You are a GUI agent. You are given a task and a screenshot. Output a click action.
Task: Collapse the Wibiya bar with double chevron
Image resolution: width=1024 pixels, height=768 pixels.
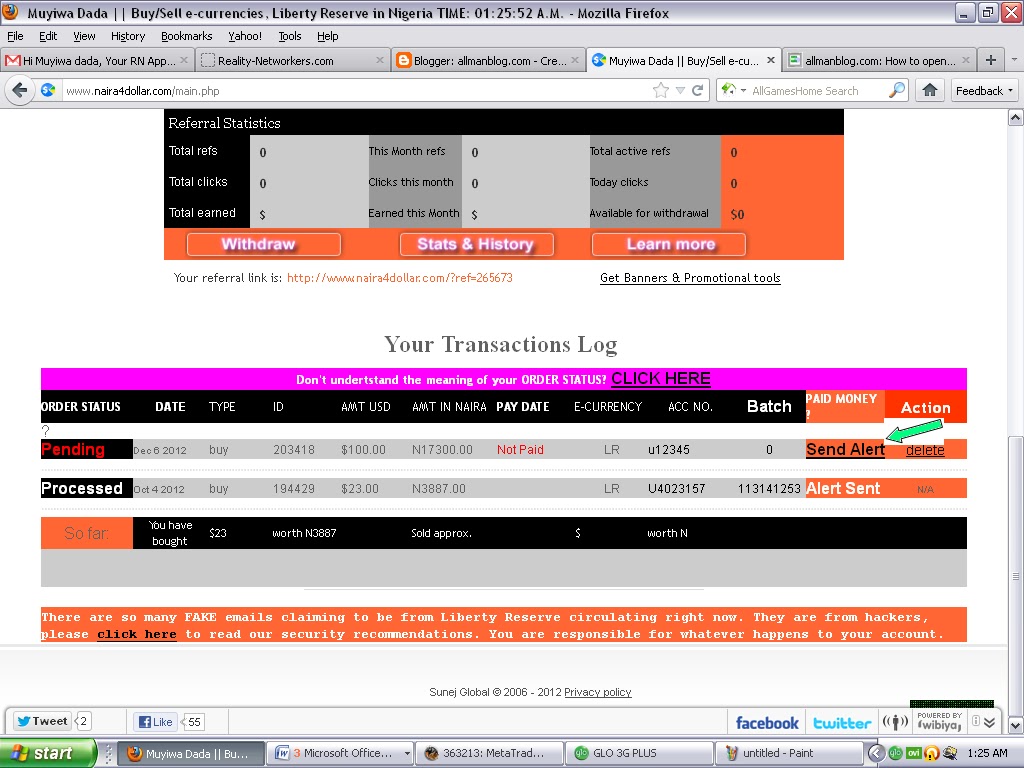point(989,722)
